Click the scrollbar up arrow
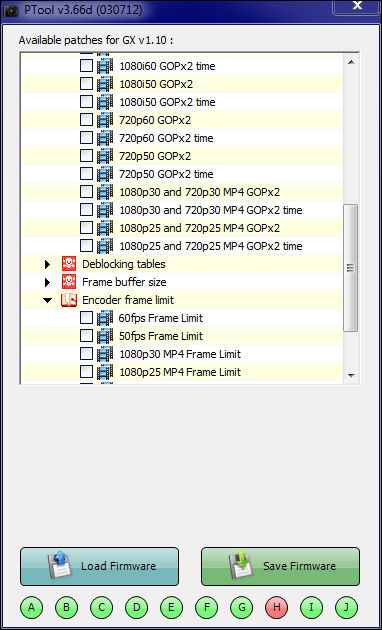The height and width of the screenshot is (630, 382). [351, 62]
